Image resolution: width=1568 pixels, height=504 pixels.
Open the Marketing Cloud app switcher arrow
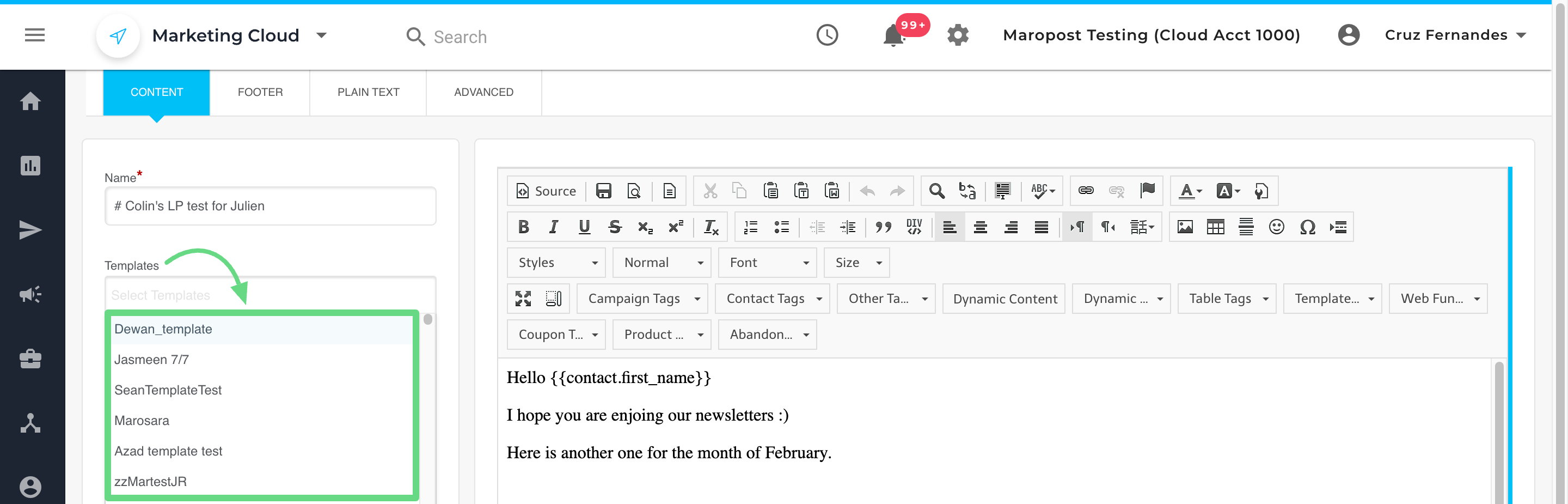pos(321,35)
